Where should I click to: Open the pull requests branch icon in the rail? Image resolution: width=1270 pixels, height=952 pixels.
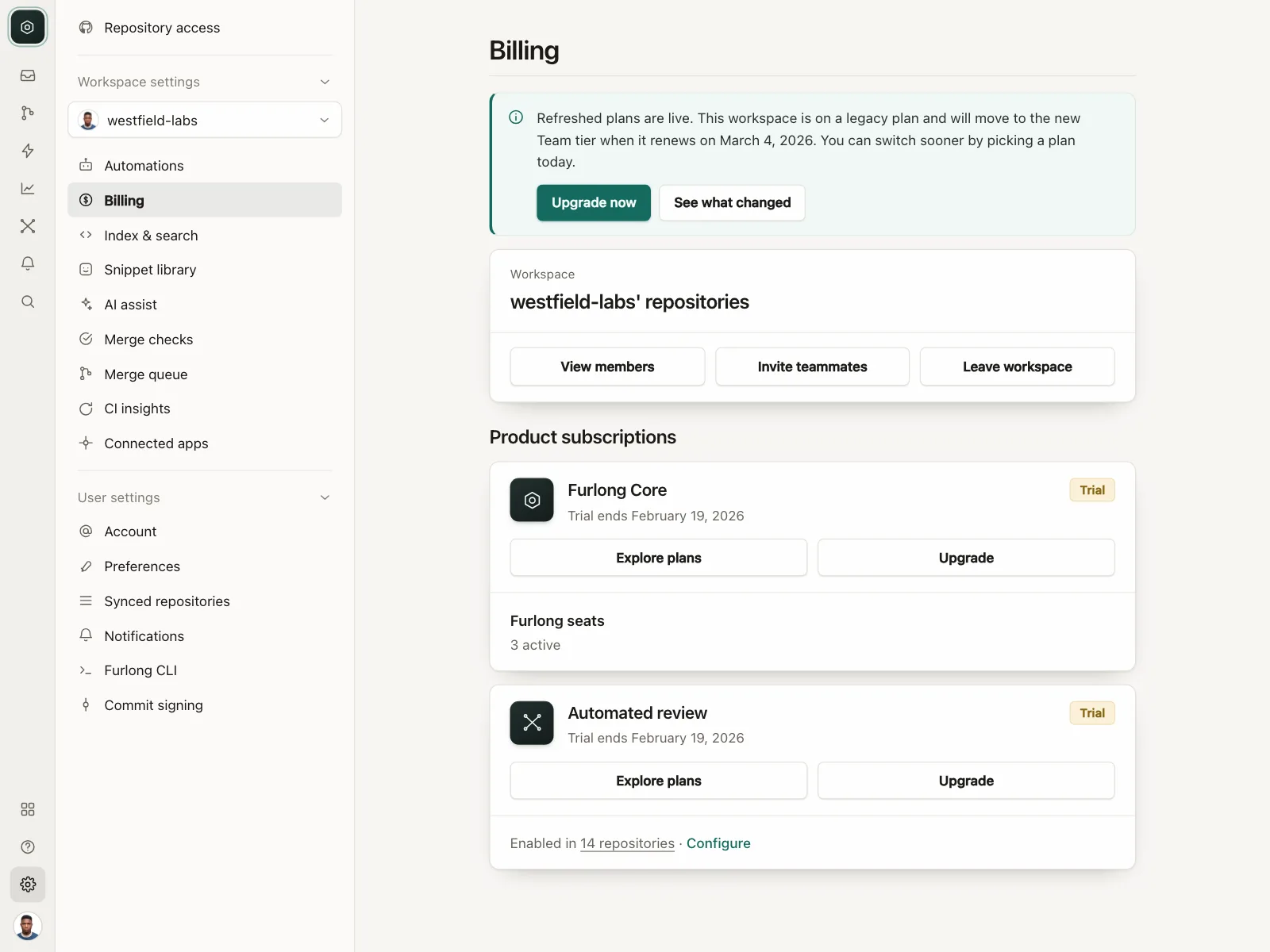(x=28, y=113)
